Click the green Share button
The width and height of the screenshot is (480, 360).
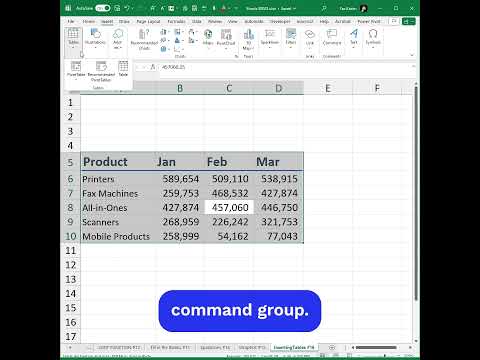pos(409,21)
